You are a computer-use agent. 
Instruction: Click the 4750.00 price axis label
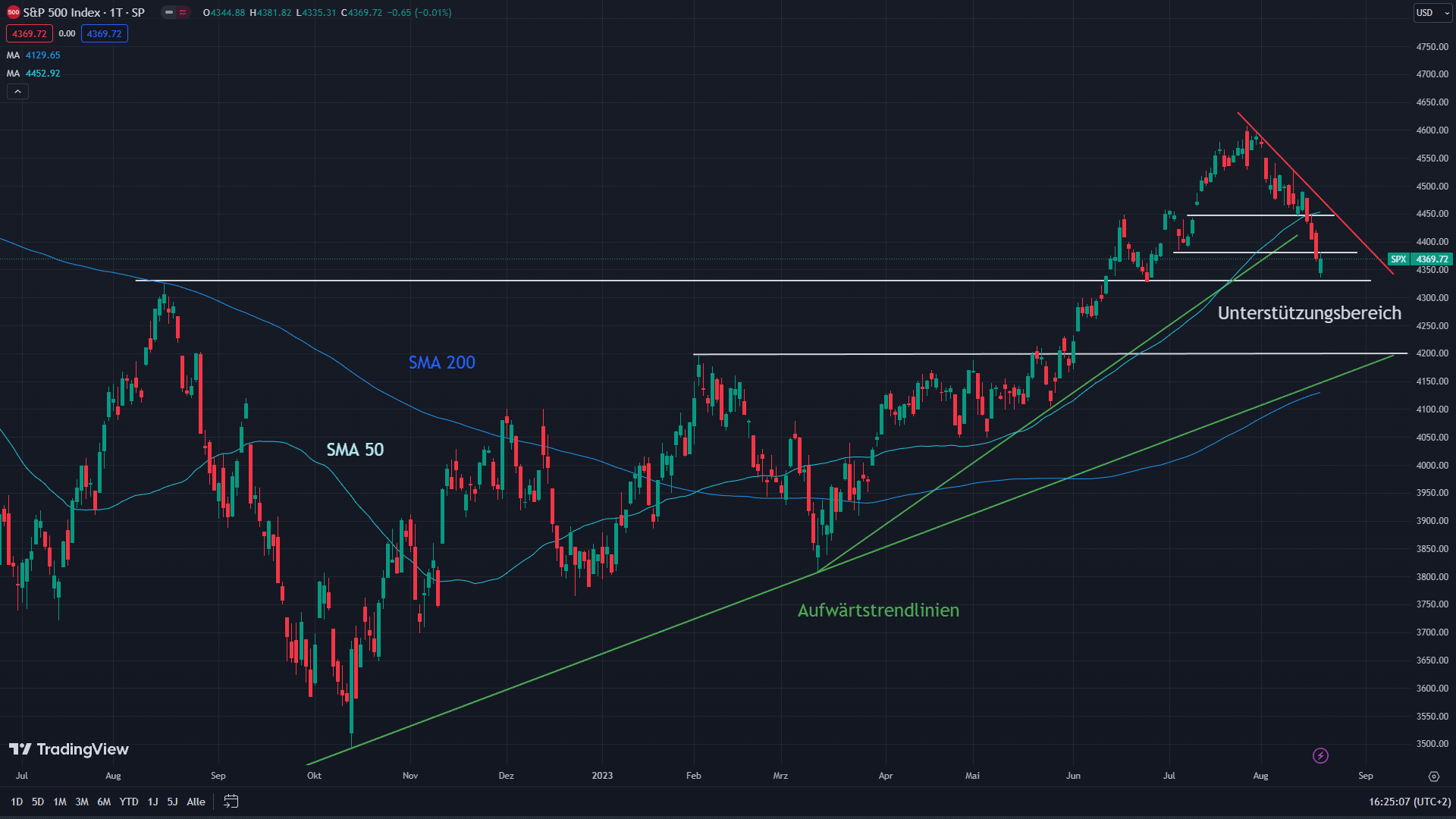1432,47
